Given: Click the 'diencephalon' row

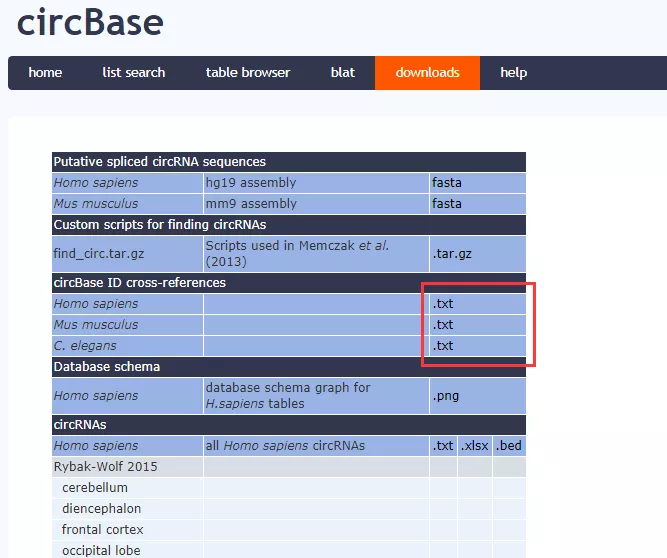Looking at the screenshot, I should (289, 509).
